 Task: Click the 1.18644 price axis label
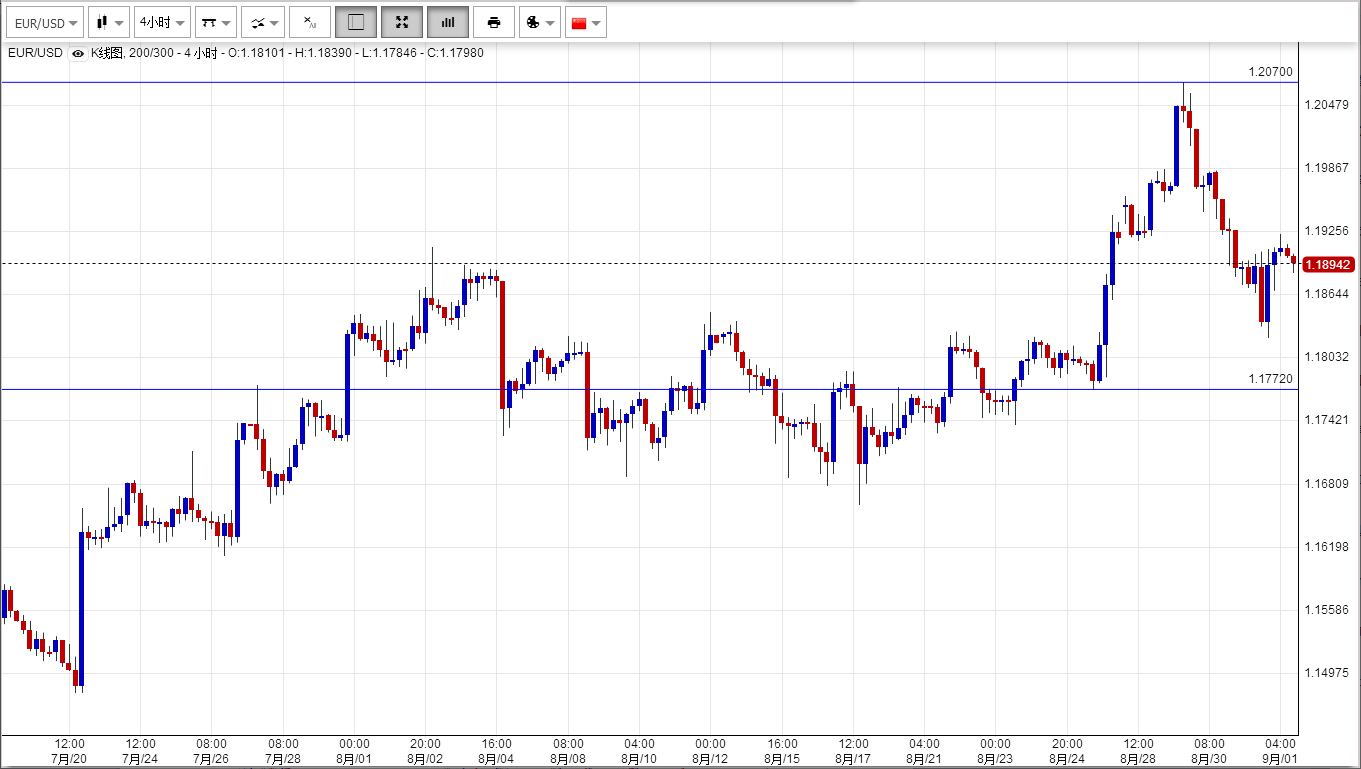point(1328,294)
